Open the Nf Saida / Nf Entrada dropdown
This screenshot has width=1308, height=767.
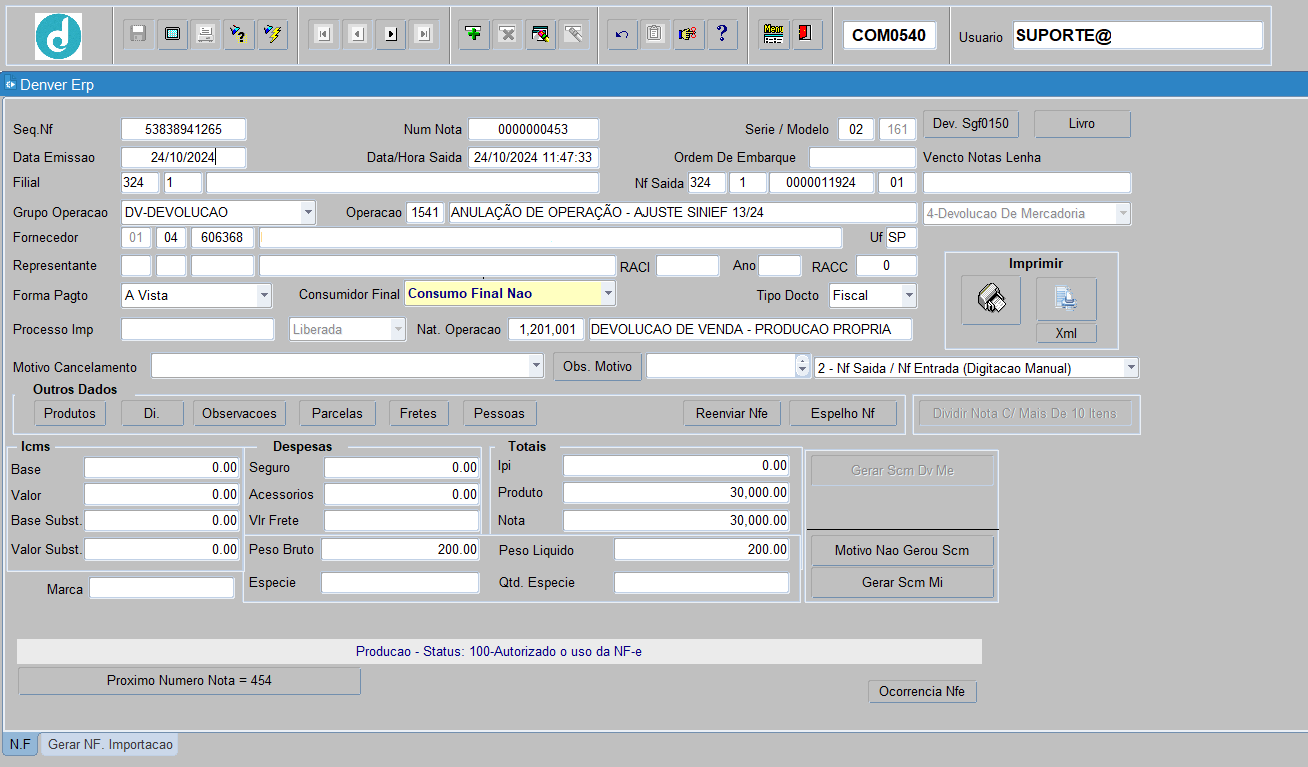(1131, 368)
